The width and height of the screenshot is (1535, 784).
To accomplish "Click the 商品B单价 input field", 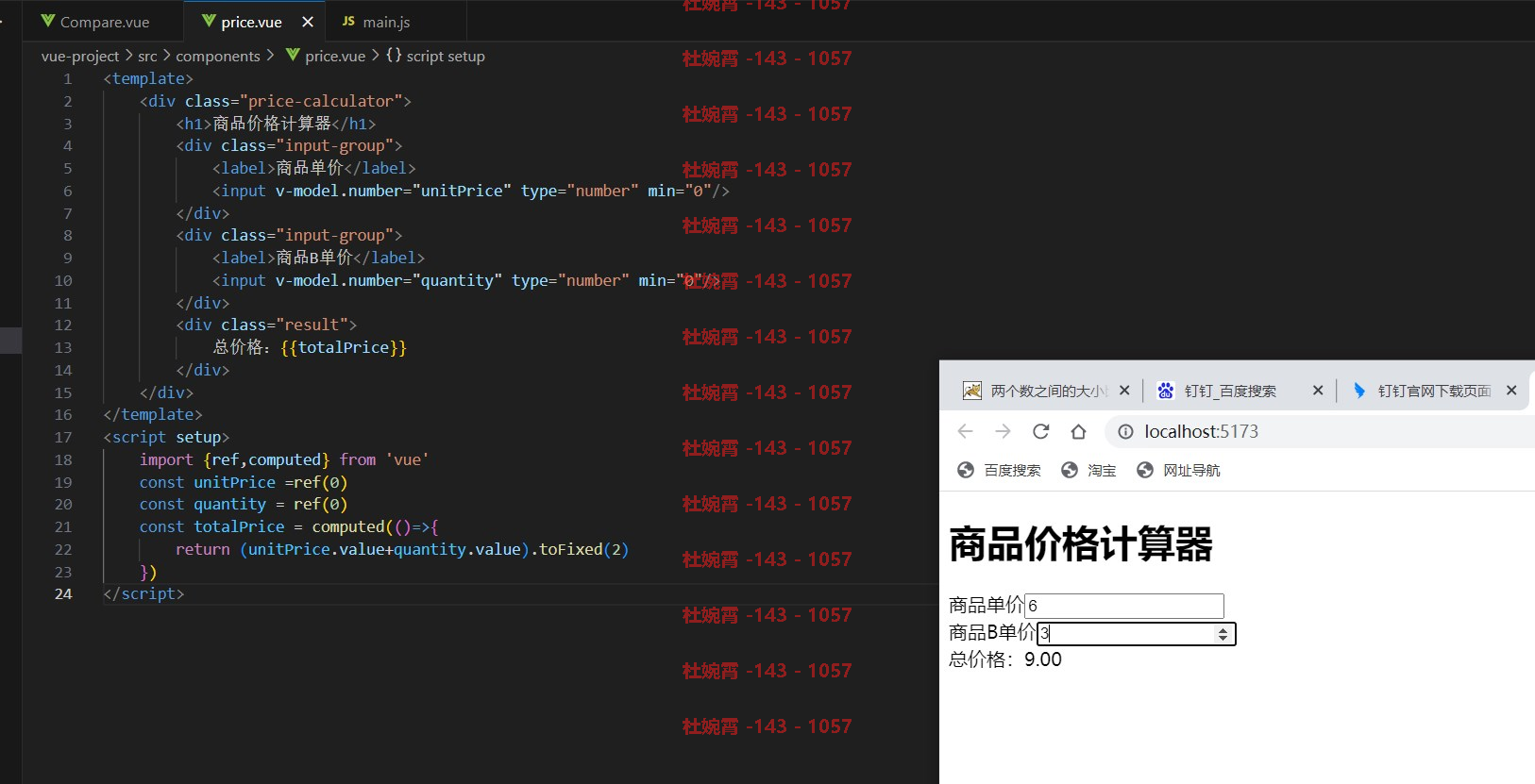I will (x=1137, y=634).
